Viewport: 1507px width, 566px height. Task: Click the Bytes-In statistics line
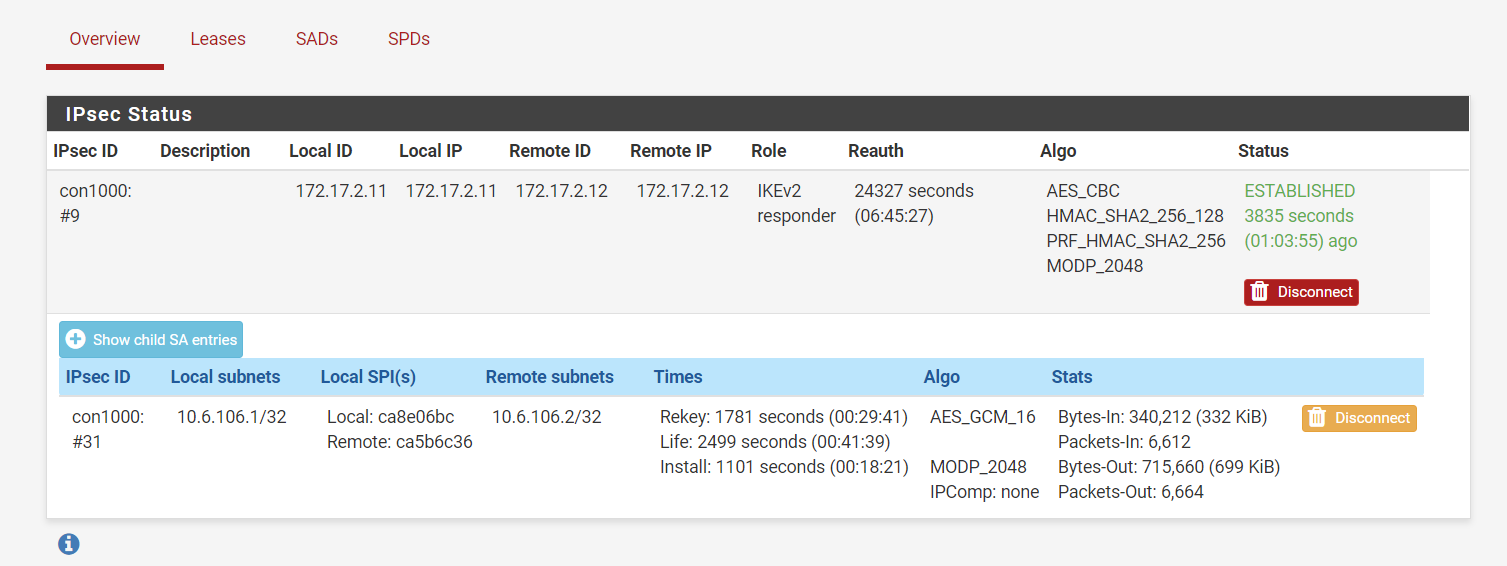coord(1162,417)
